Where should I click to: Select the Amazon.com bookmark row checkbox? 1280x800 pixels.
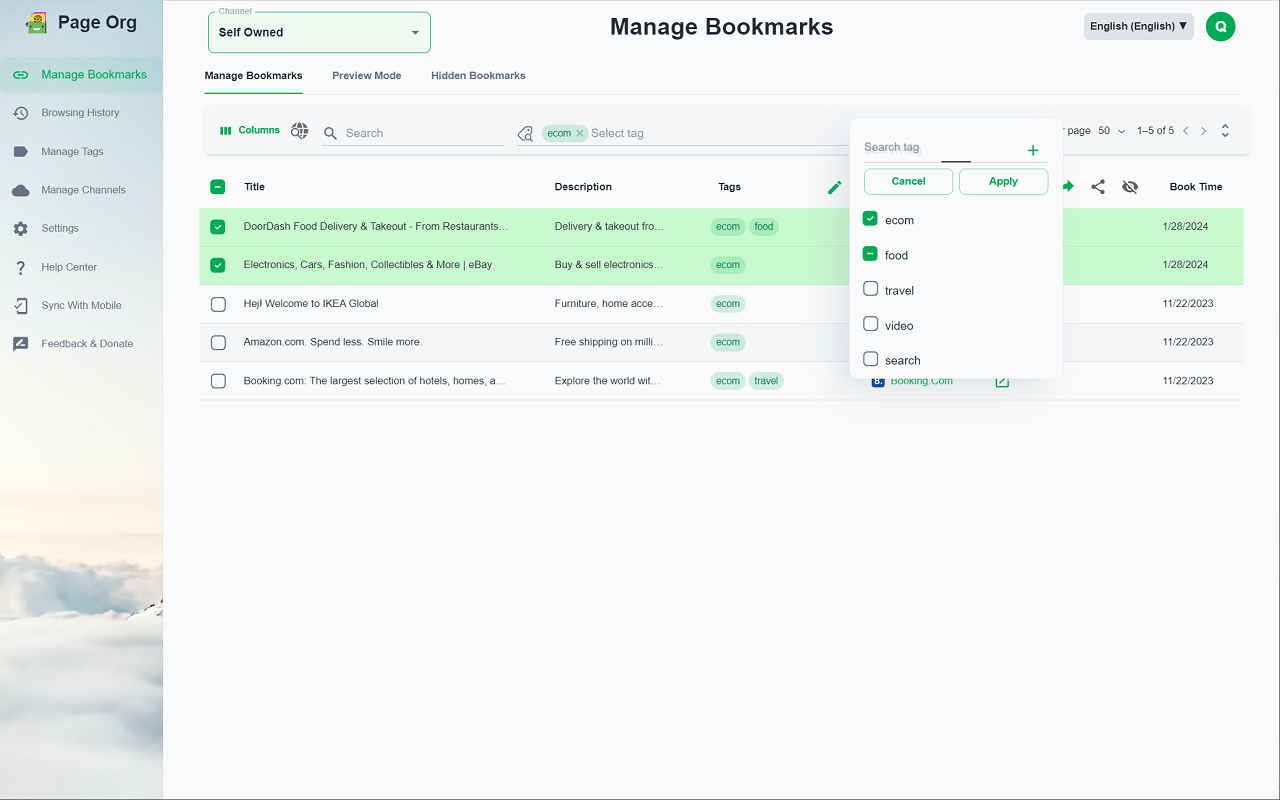(x=218, y=342)
